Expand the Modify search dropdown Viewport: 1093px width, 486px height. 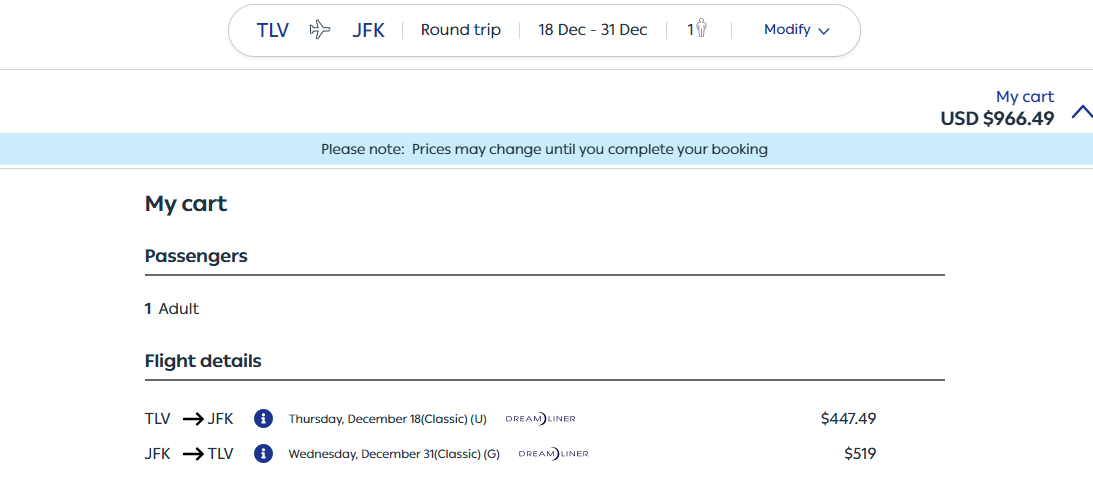[x=797, y=30]
